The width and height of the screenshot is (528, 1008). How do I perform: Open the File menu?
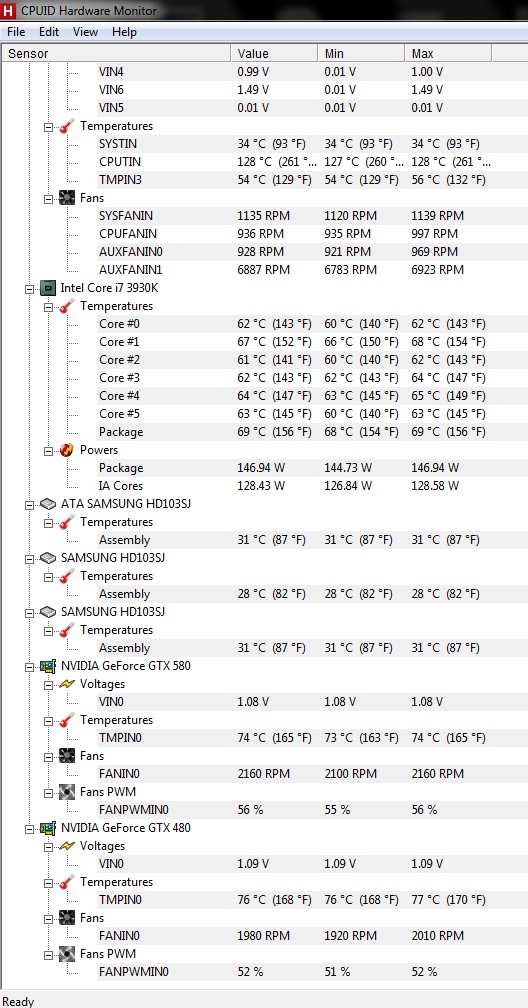(x=16, y=32)
